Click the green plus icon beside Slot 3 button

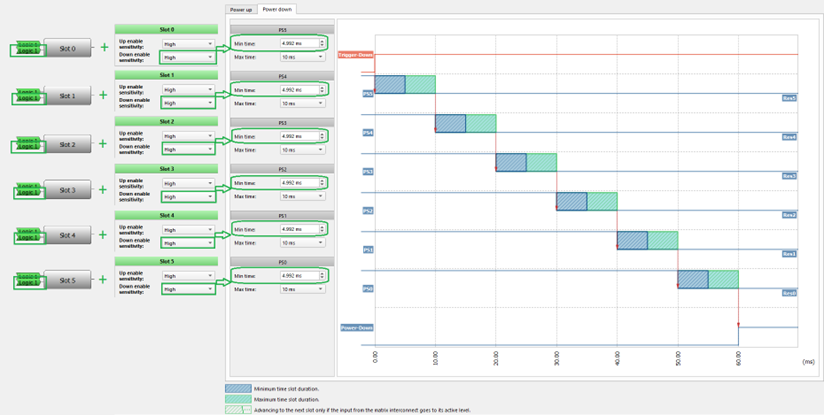click(x=103, y=188)
